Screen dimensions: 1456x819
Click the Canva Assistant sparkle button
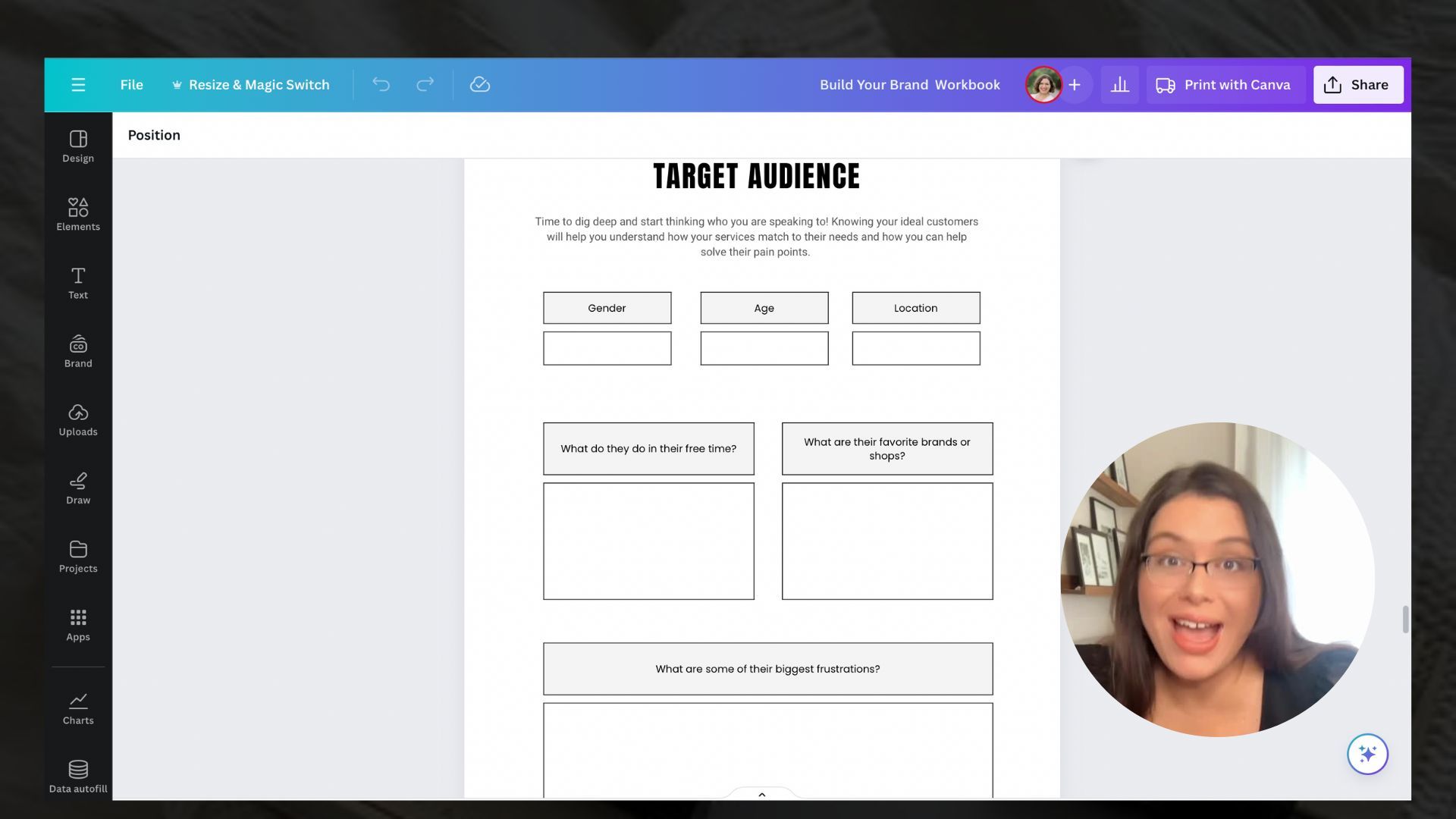pos(1367,754)
